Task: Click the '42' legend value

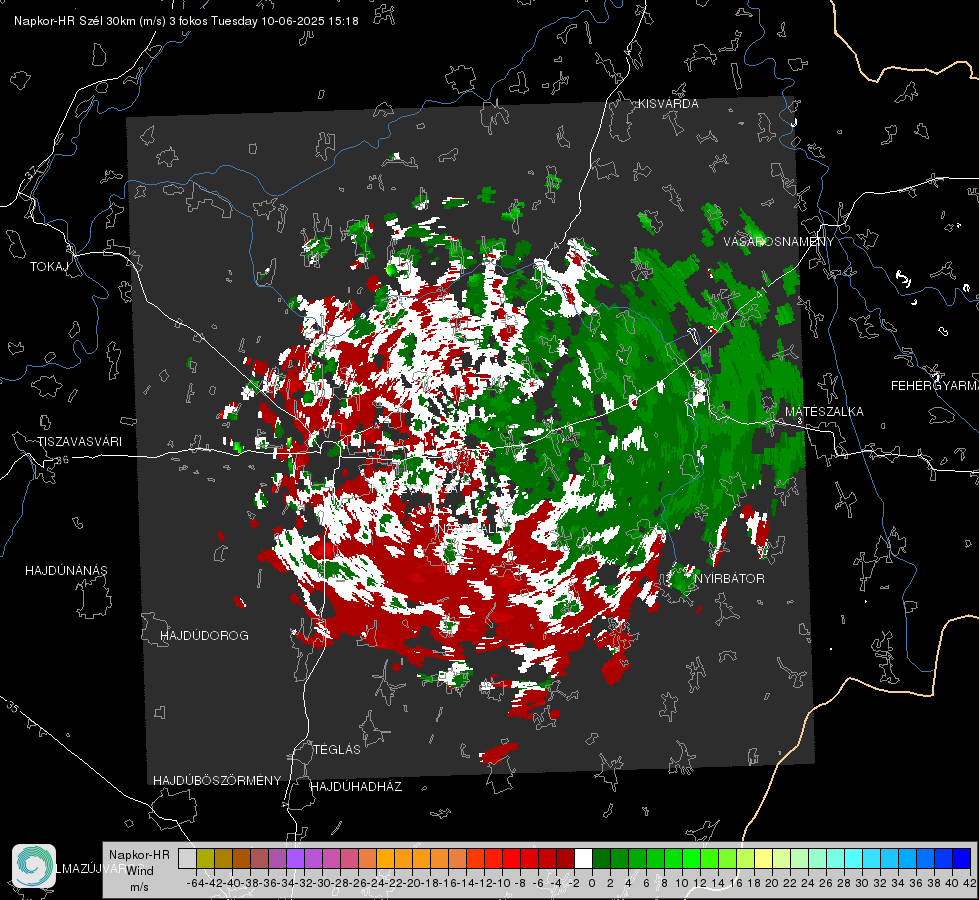Action: (x=969, y=883)
